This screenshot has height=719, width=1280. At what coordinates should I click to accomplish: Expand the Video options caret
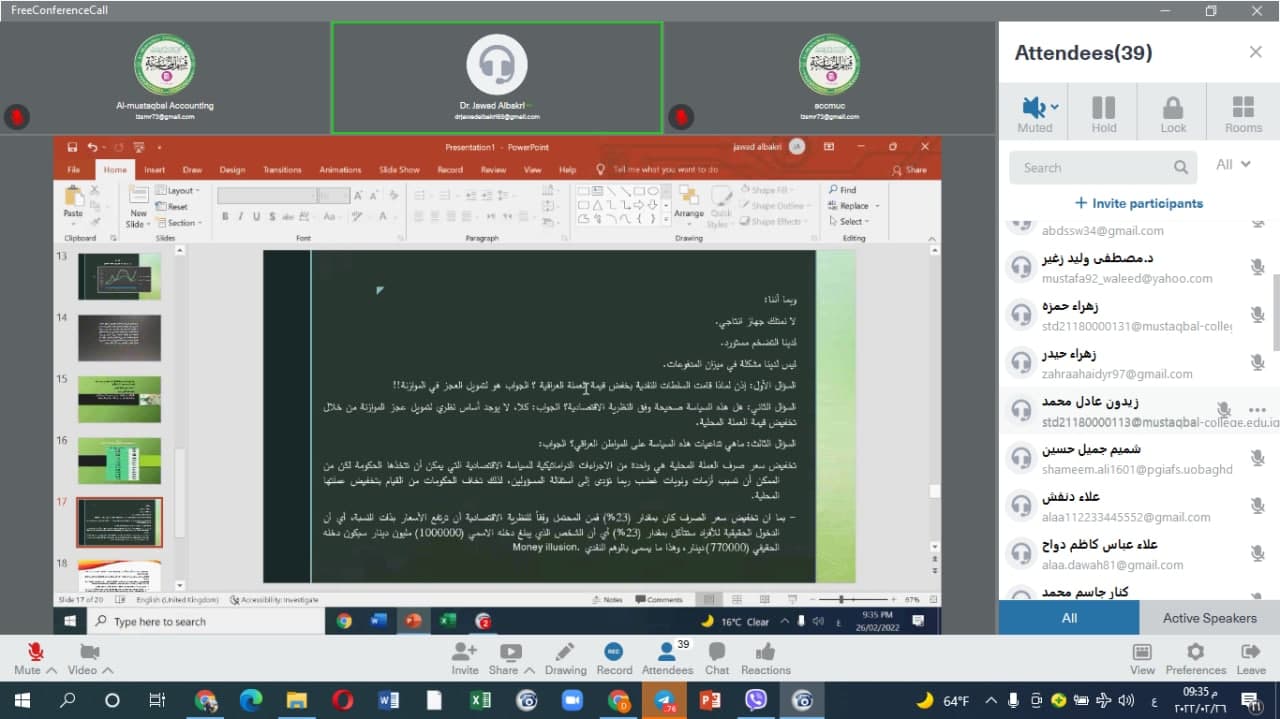[107, 670]
